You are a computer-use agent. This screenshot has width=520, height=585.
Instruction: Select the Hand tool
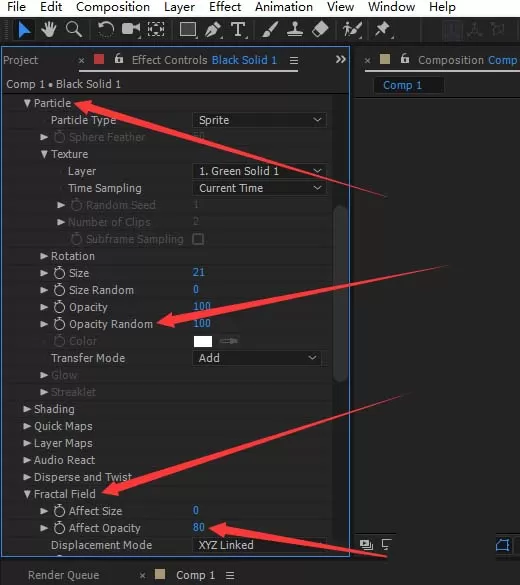point(48,30)
